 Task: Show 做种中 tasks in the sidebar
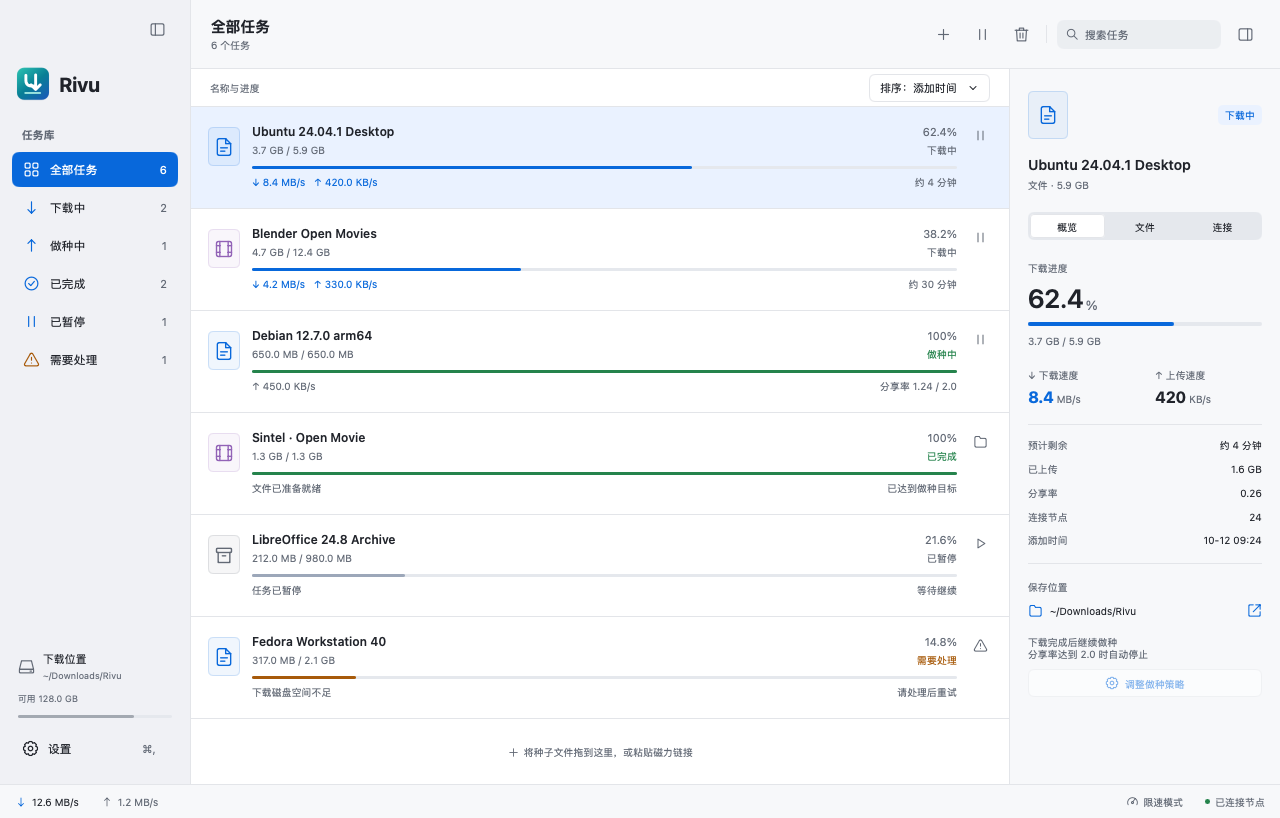[x=95, y=246]
